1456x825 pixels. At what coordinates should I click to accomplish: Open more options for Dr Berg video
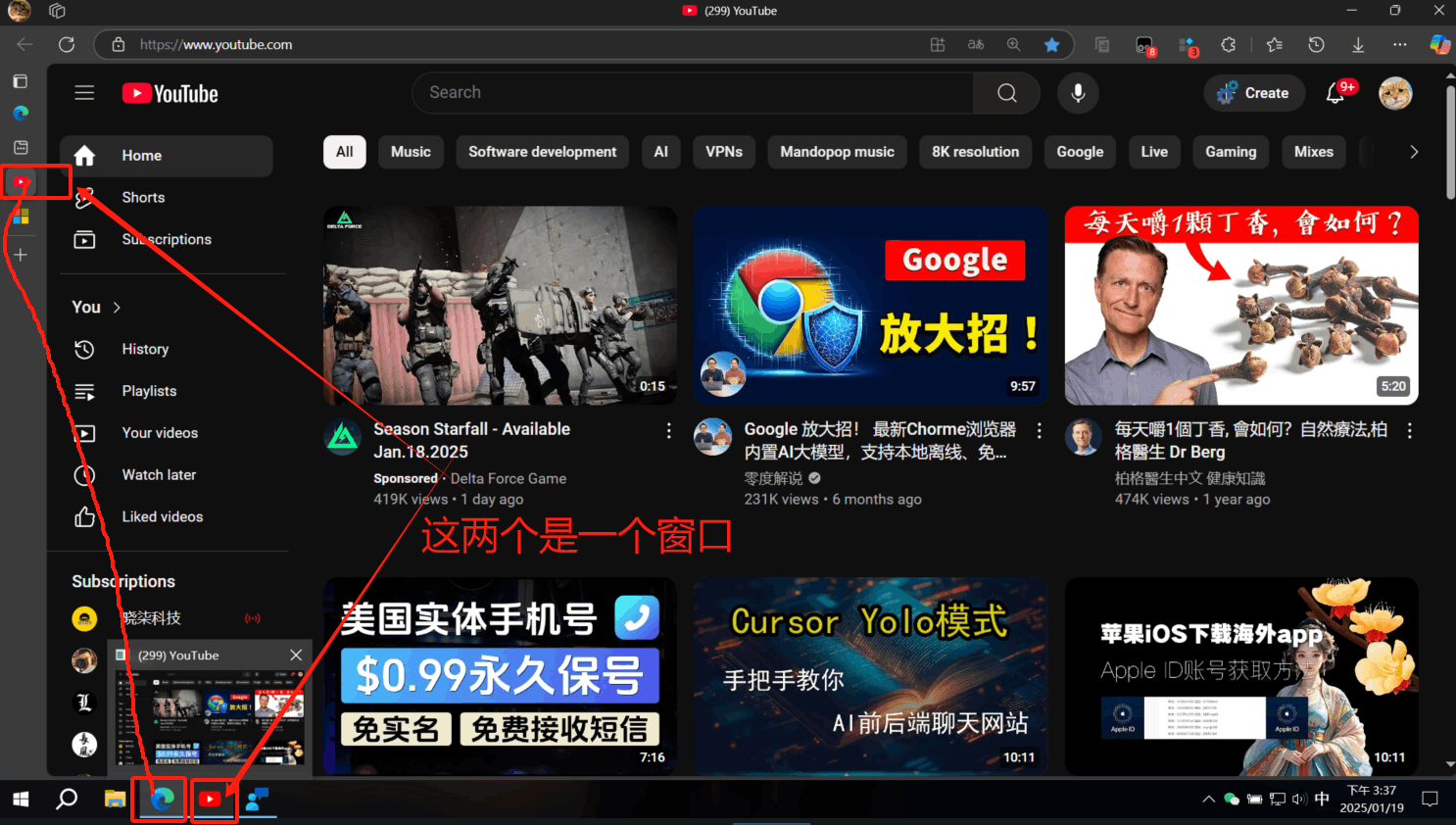[1409, 430]
